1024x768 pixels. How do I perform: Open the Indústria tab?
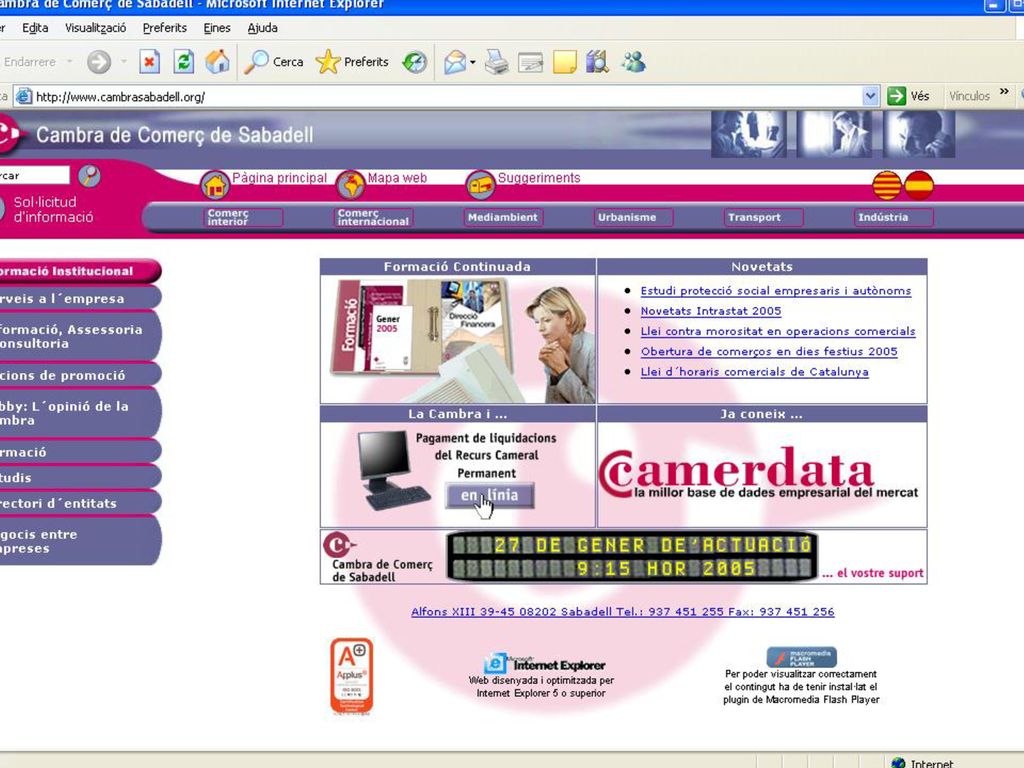click(893, 217)
